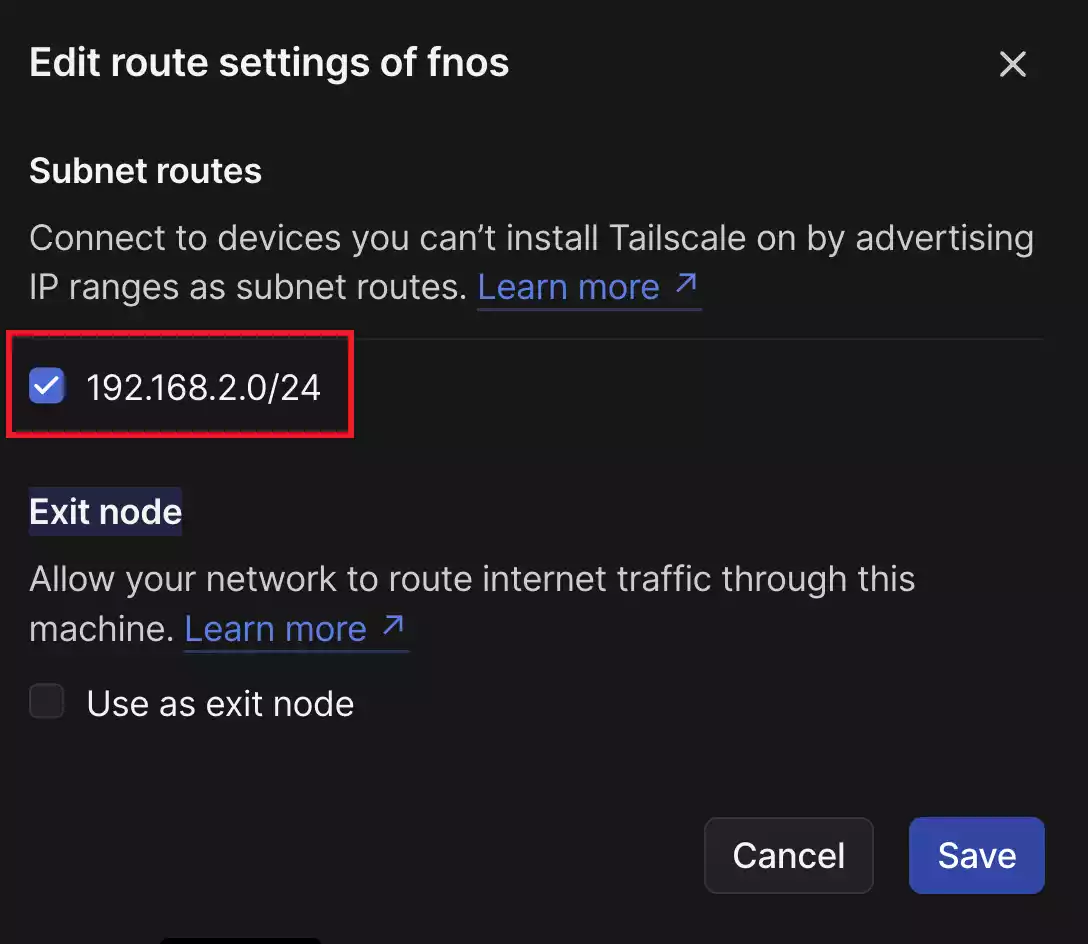
Task: Open Learn more link about exit nodes
Action: (276, 629)
